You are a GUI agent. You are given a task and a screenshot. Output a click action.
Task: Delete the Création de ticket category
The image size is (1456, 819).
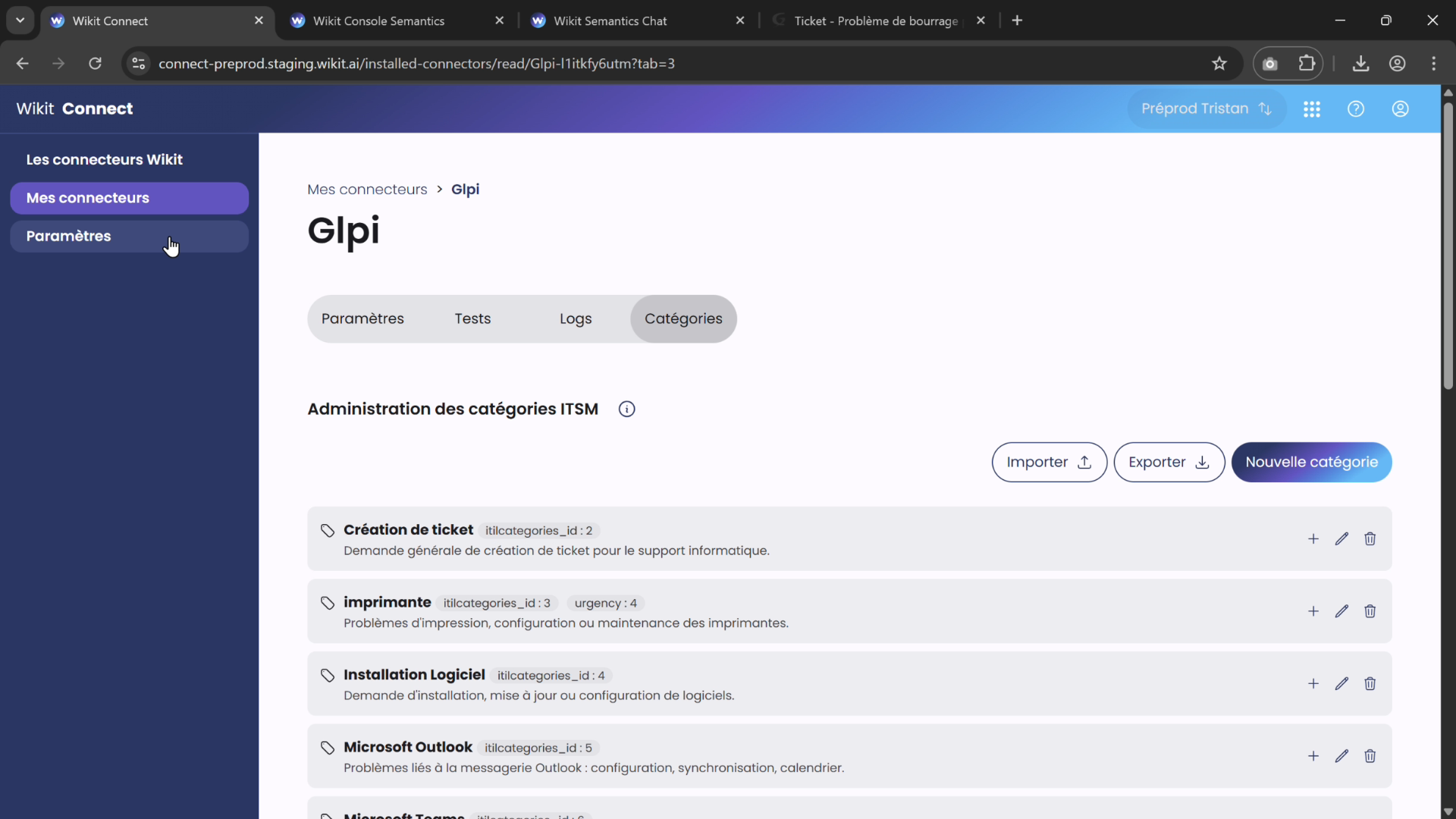point(1370,538)
